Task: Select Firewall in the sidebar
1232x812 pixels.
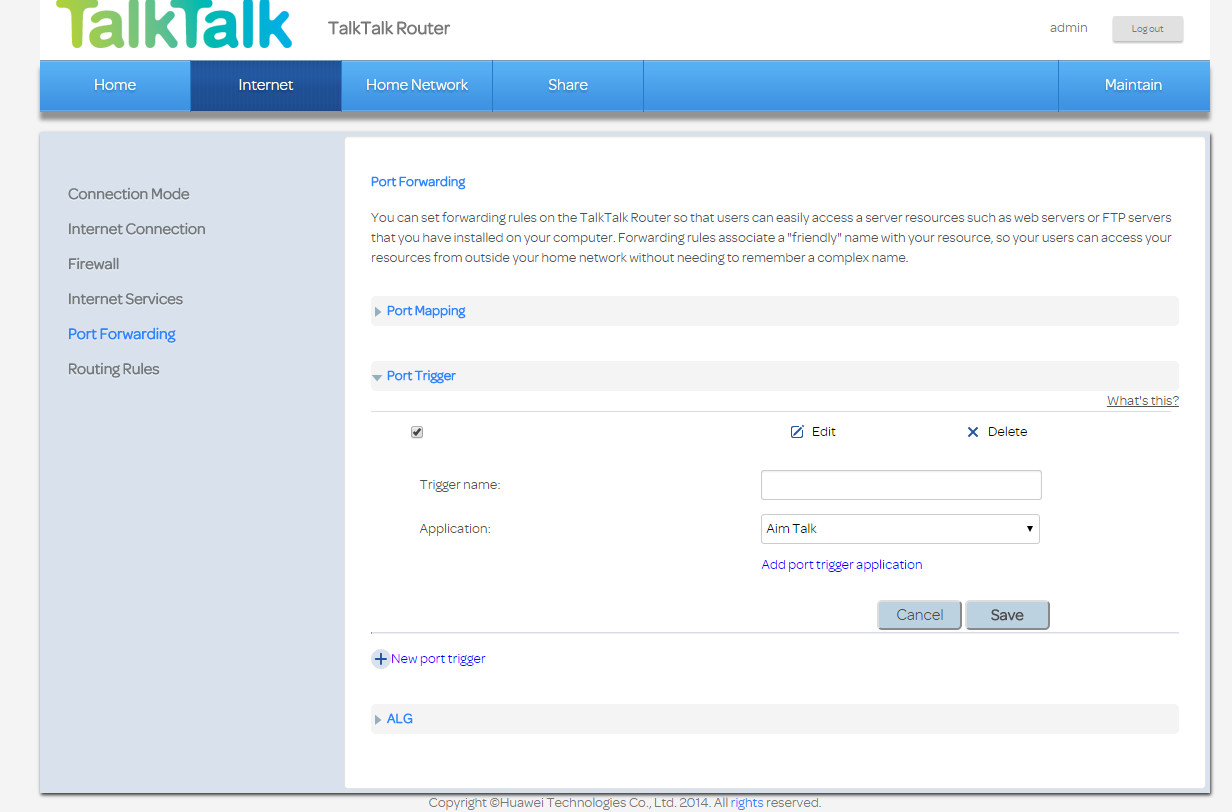Action: click(x=93, y=263)
